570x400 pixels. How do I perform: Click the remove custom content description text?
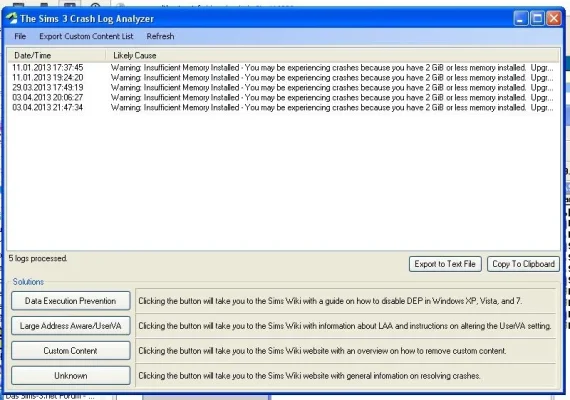pos(322,351)
